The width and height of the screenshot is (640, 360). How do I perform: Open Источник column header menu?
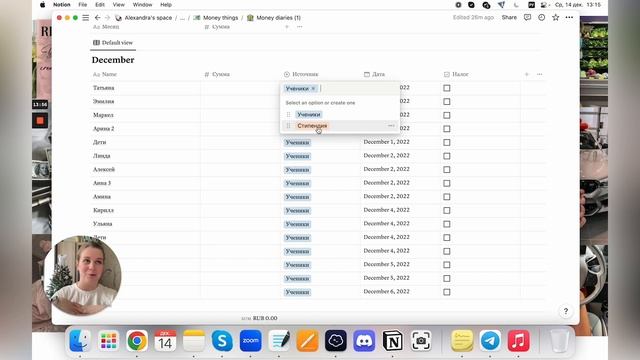(x=301, y=74)
